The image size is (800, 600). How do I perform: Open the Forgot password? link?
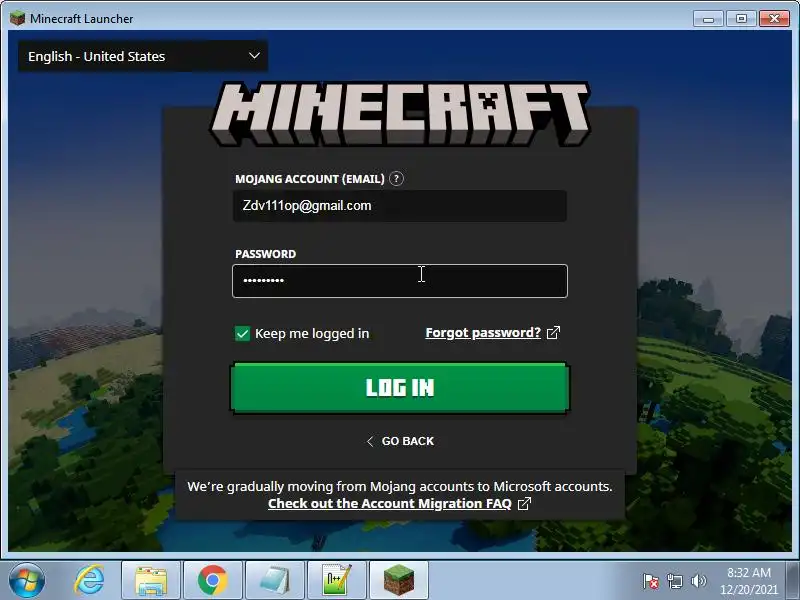pos(483,333)
